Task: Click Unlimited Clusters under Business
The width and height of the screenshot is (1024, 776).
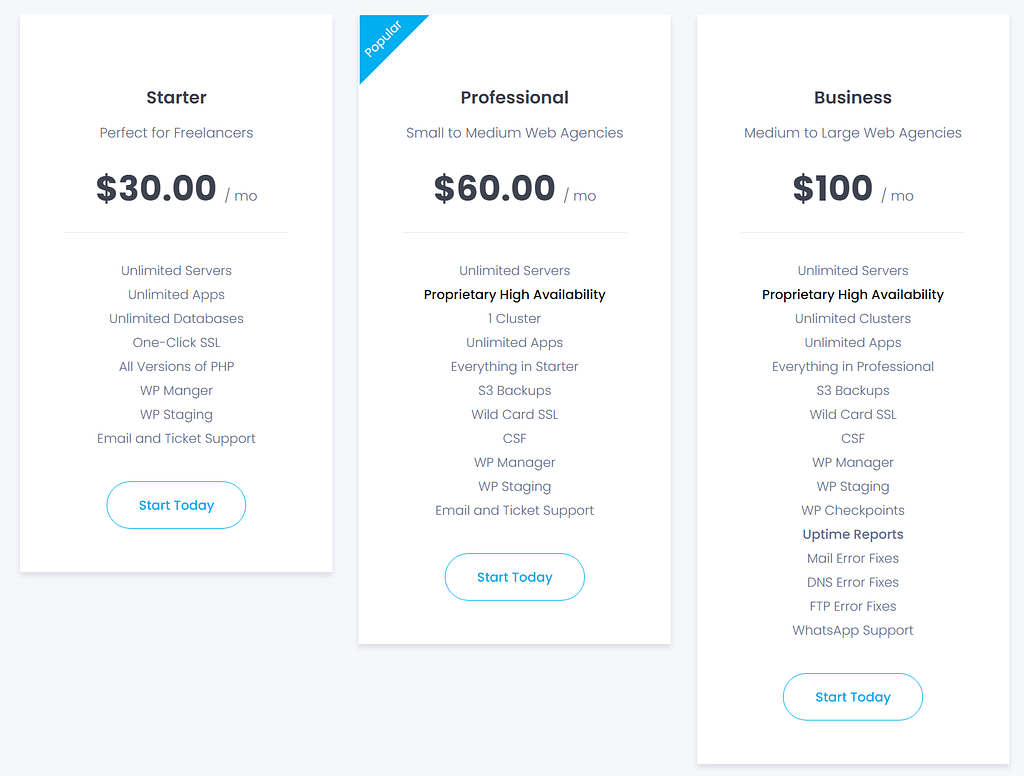Action: pos(852,318)
